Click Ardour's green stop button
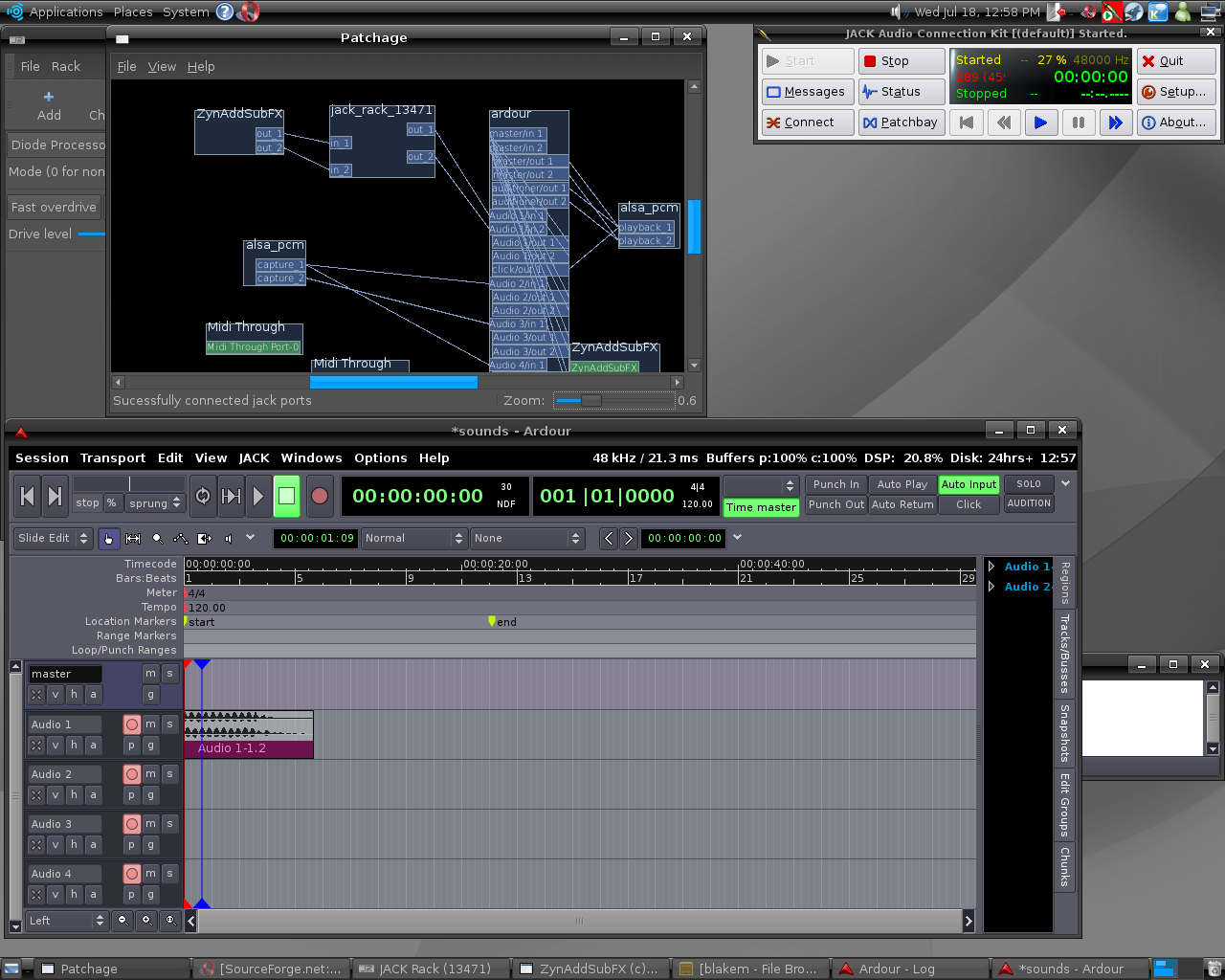Screen dimensions: 1225x980 pos(286,496)
